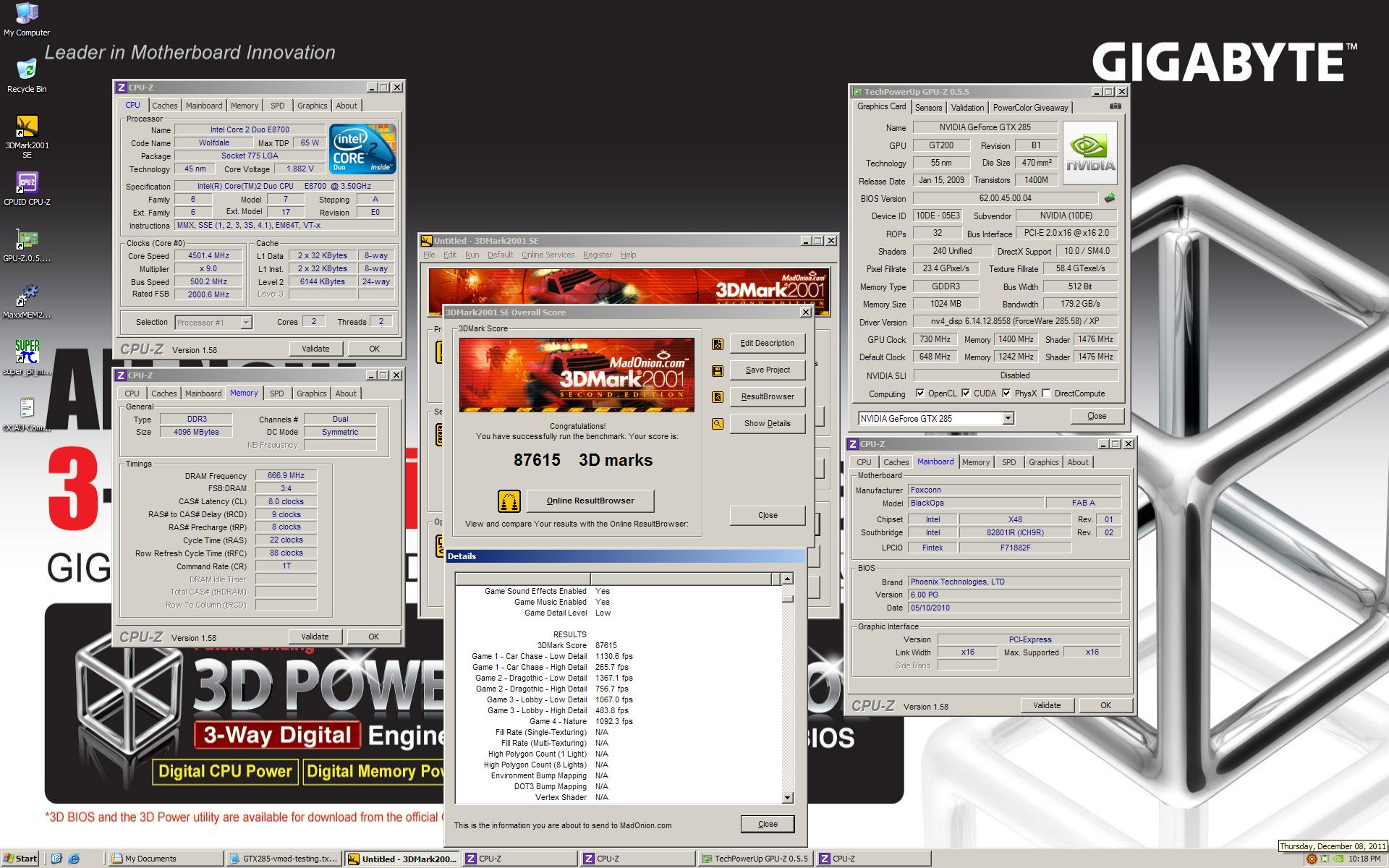Click ResultBrowser icon in score dialog
Screen dimensions: 1389x868
tap(718, 397)
